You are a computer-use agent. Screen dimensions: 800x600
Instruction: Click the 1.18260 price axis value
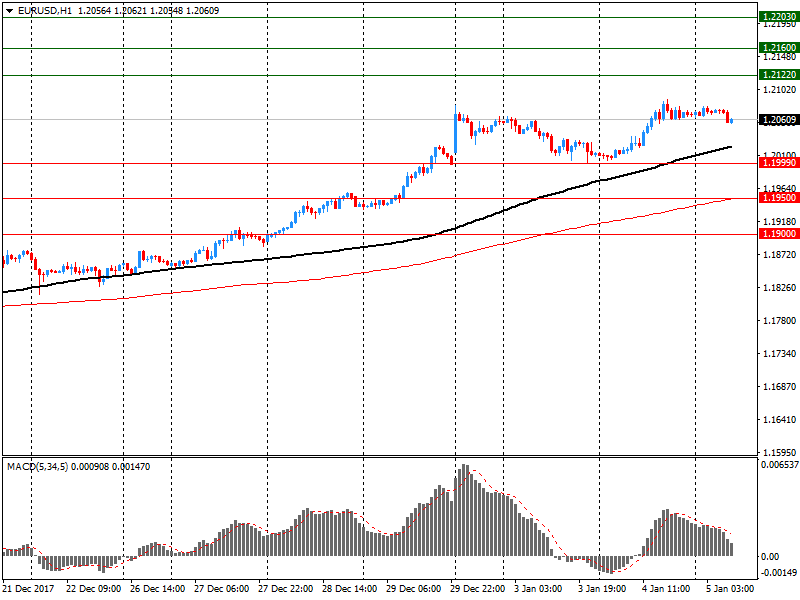(779, 288)
